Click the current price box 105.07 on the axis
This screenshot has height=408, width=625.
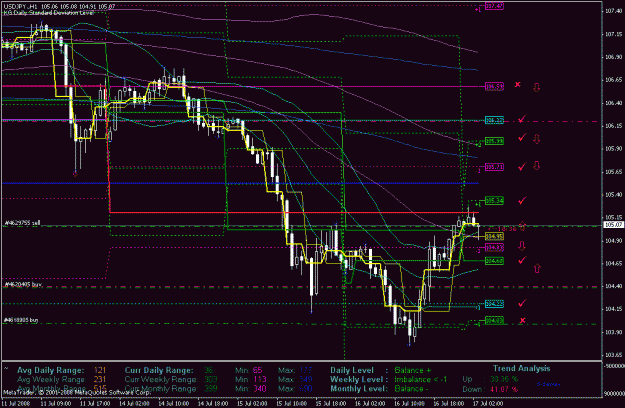coord(613,225)
